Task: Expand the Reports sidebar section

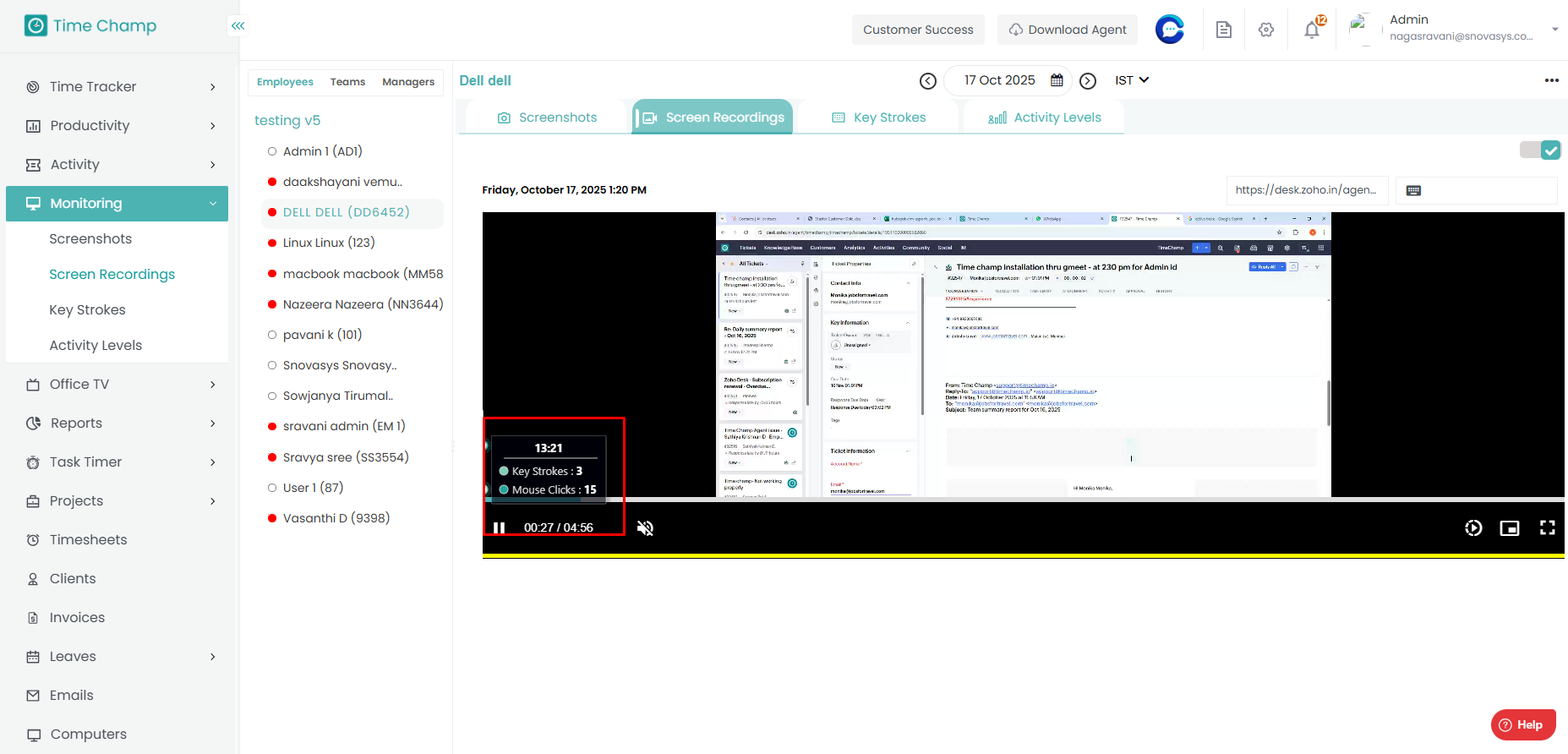Action: (x=117, y=423)
